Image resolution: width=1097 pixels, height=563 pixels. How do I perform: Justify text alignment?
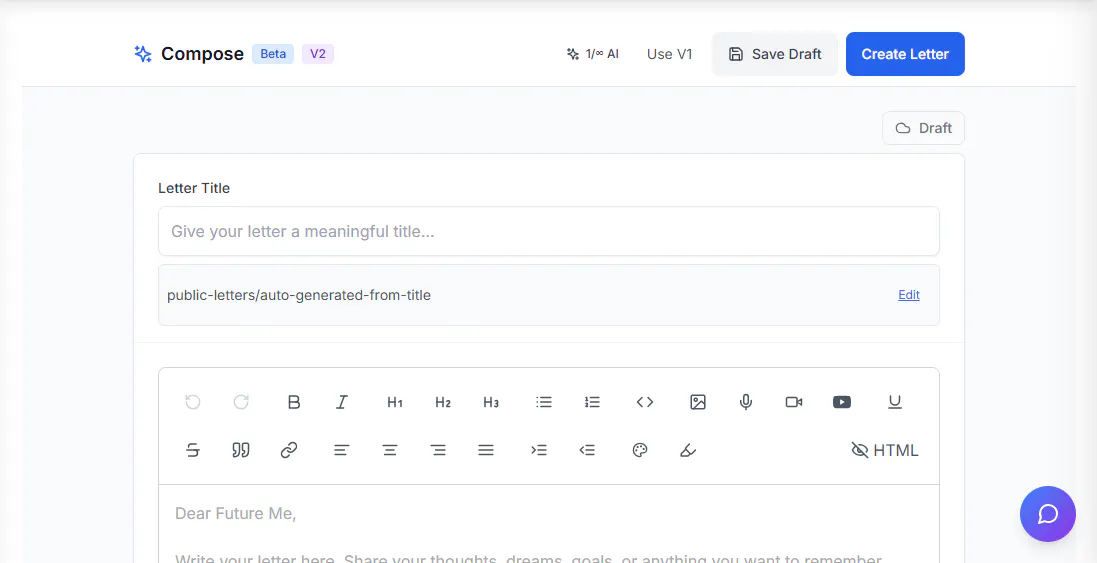point(486,450)
